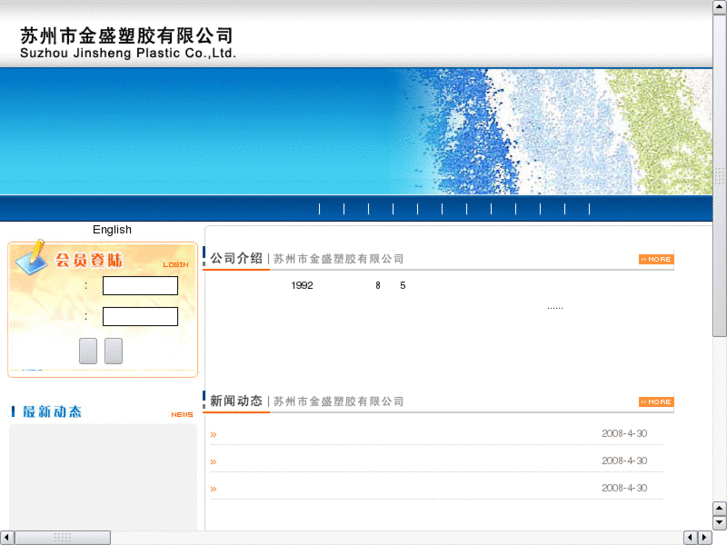Focus the second login input field
The height and width of the screenshot is (545, 727).
coord(140,316)
